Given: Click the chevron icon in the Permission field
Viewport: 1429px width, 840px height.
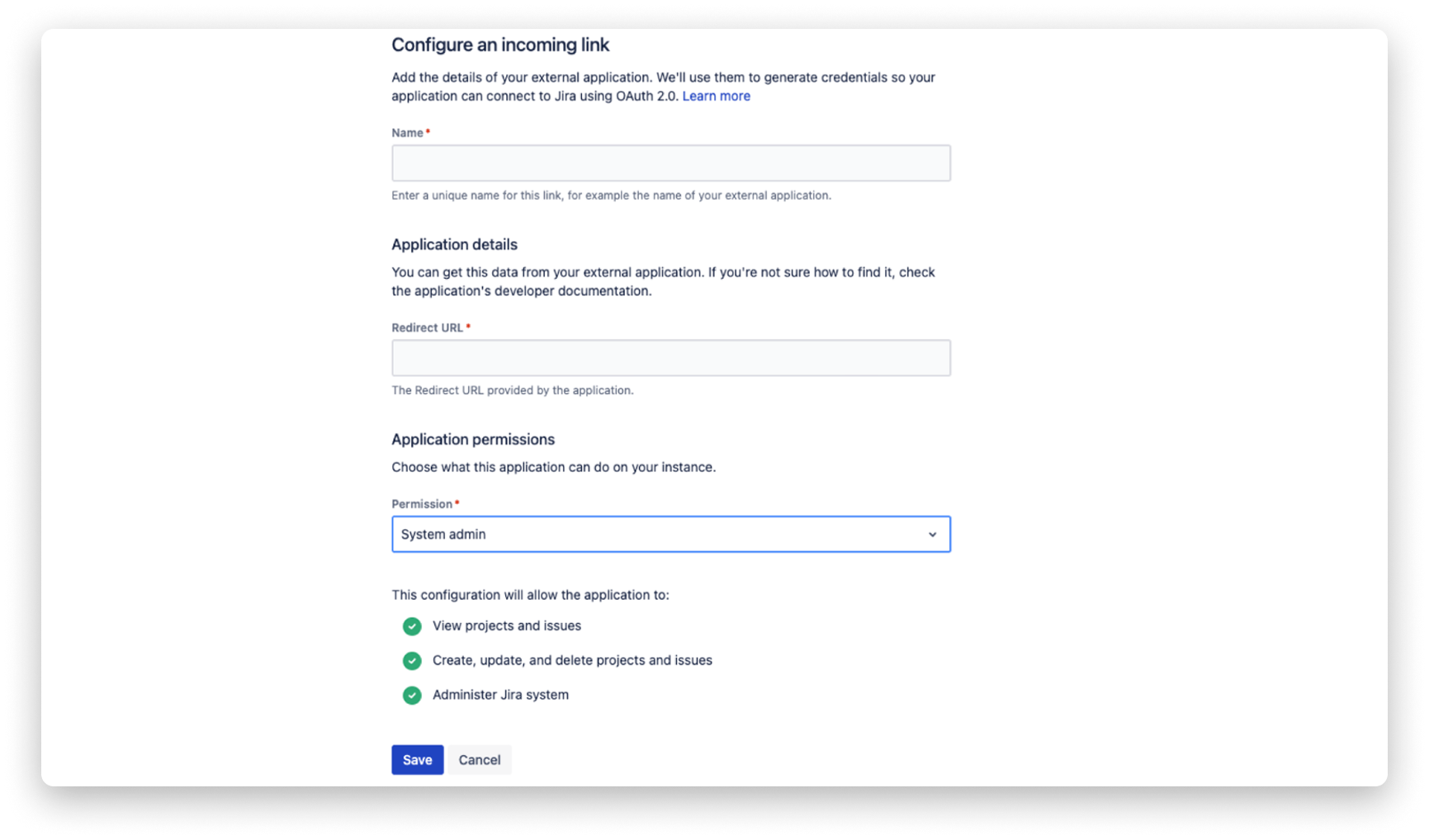Looking at the screenshot, I should [x=934, y=534].
